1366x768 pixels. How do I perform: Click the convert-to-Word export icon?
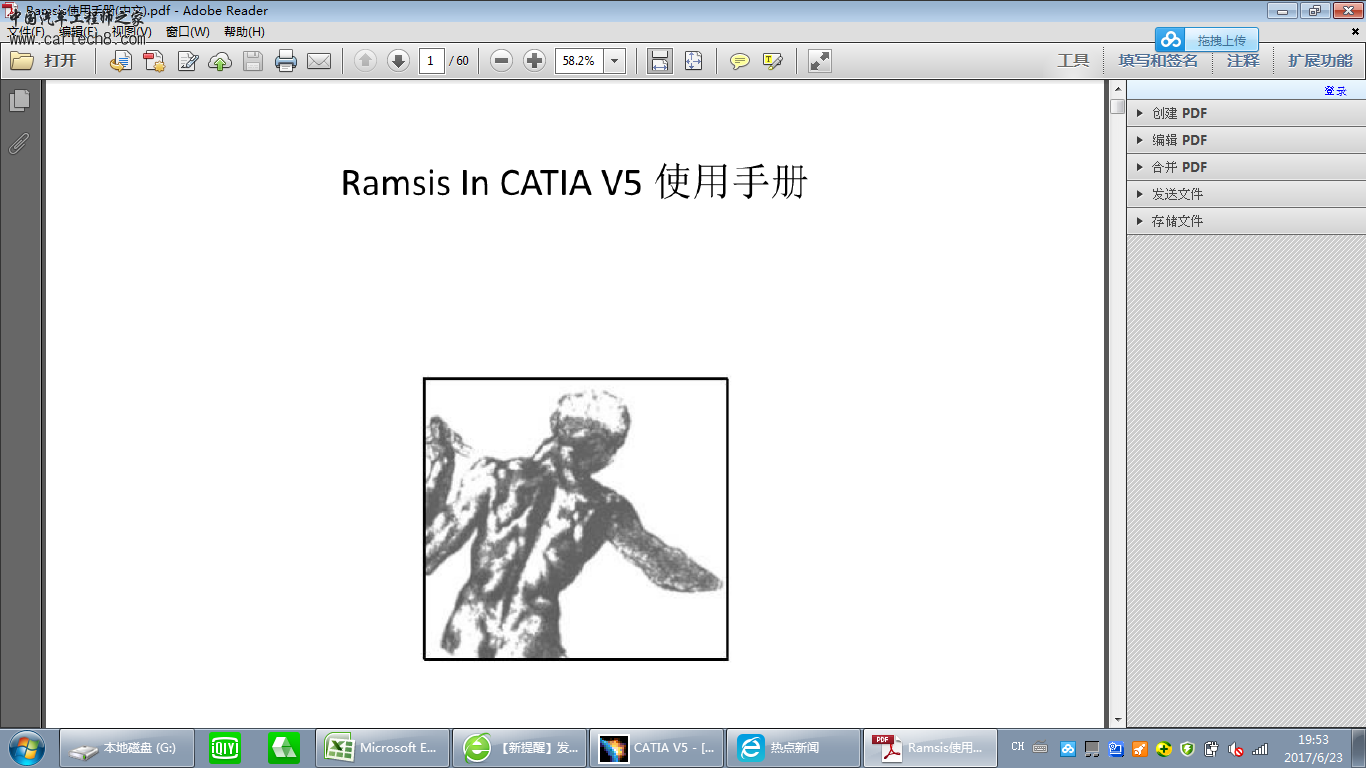tap(120, 61)
